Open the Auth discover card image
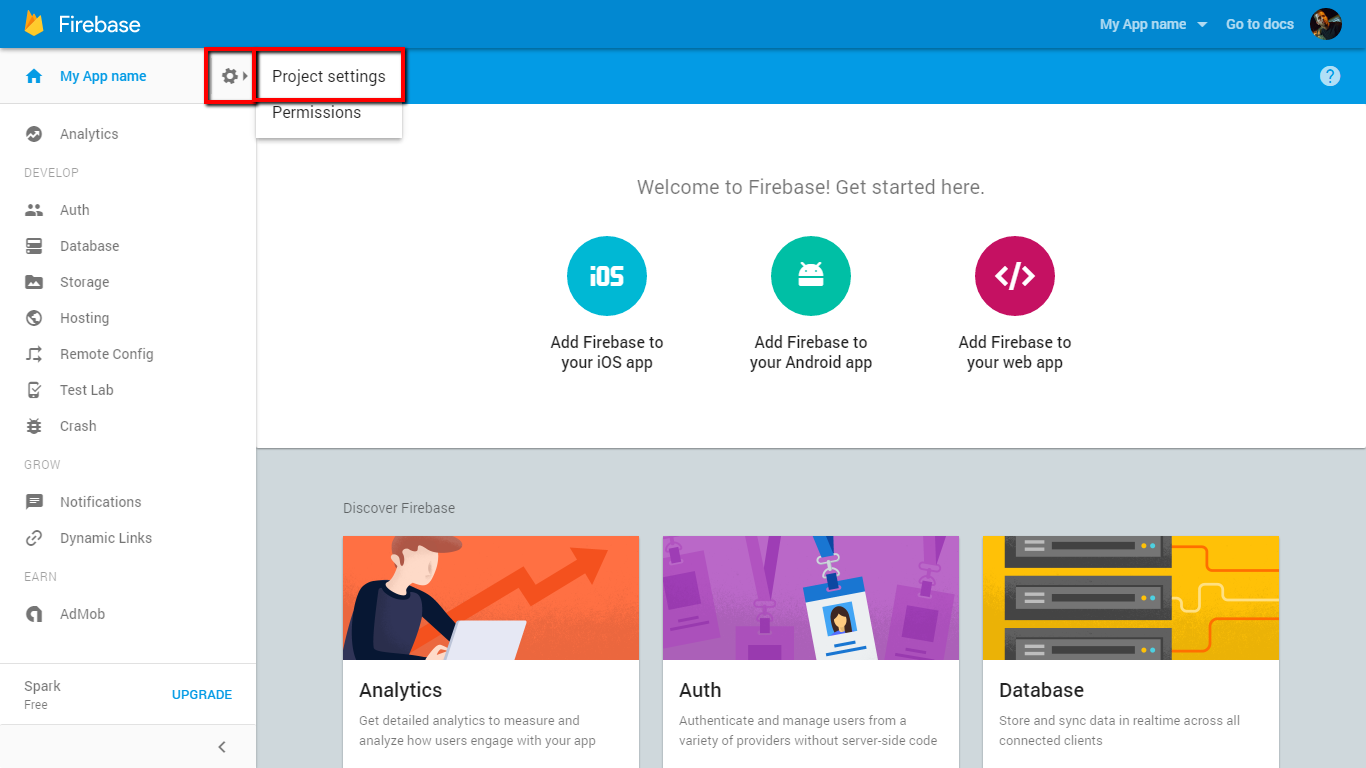This screenshot has width=1366, height=768. click(x=810, y=598)
